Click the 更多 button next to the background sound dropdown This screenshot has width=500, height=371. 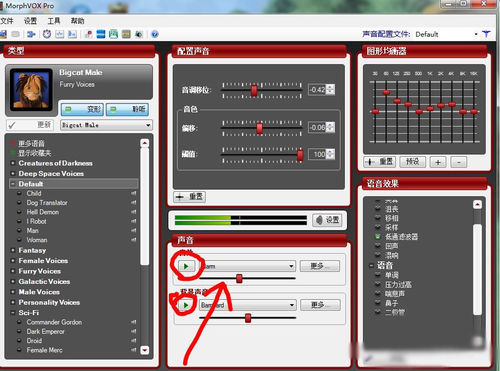[x=320, y=305]
